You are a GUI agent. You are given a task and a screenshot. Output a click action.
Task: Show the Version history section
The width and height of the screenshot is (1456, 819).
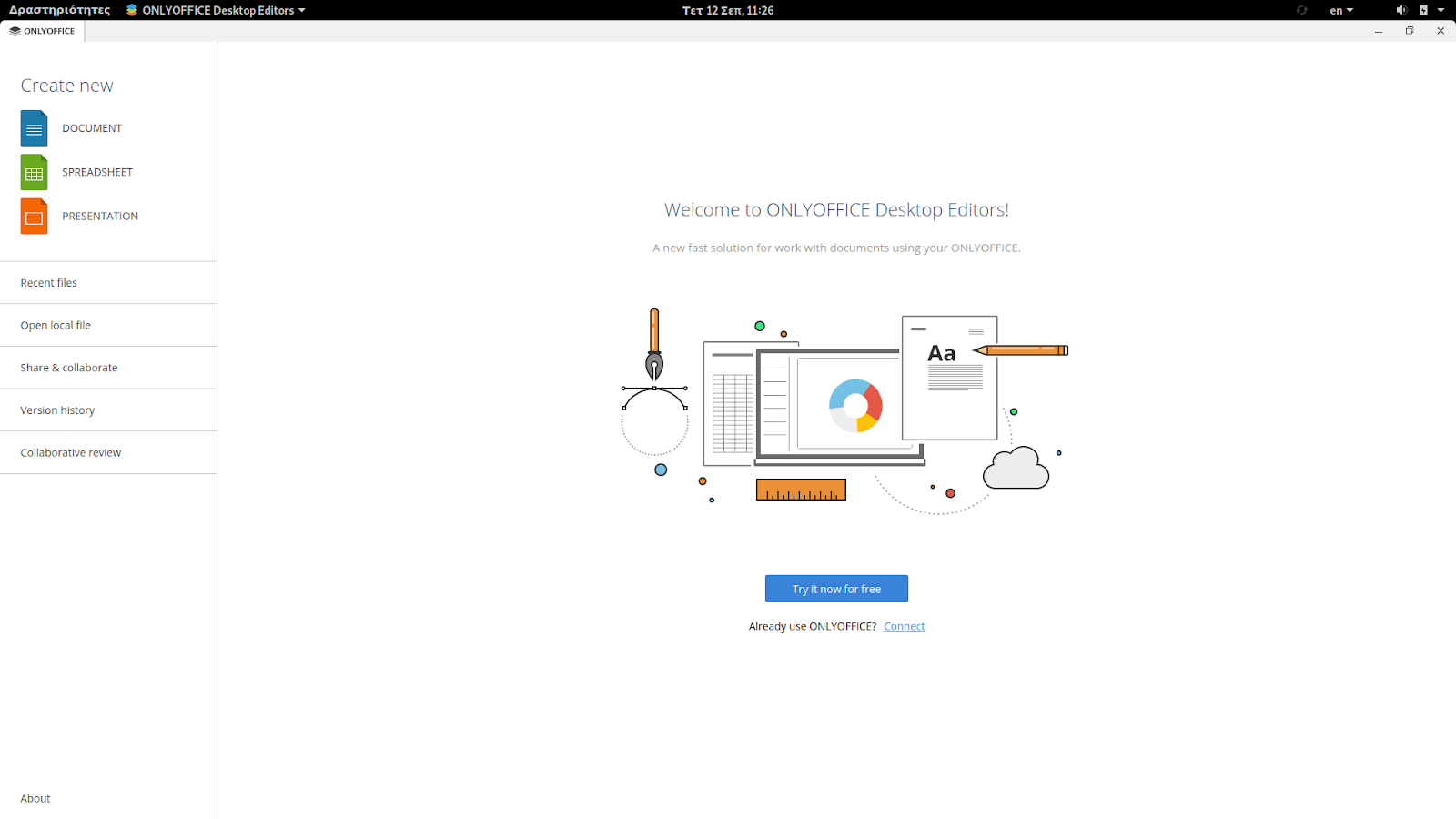(108, 410)
